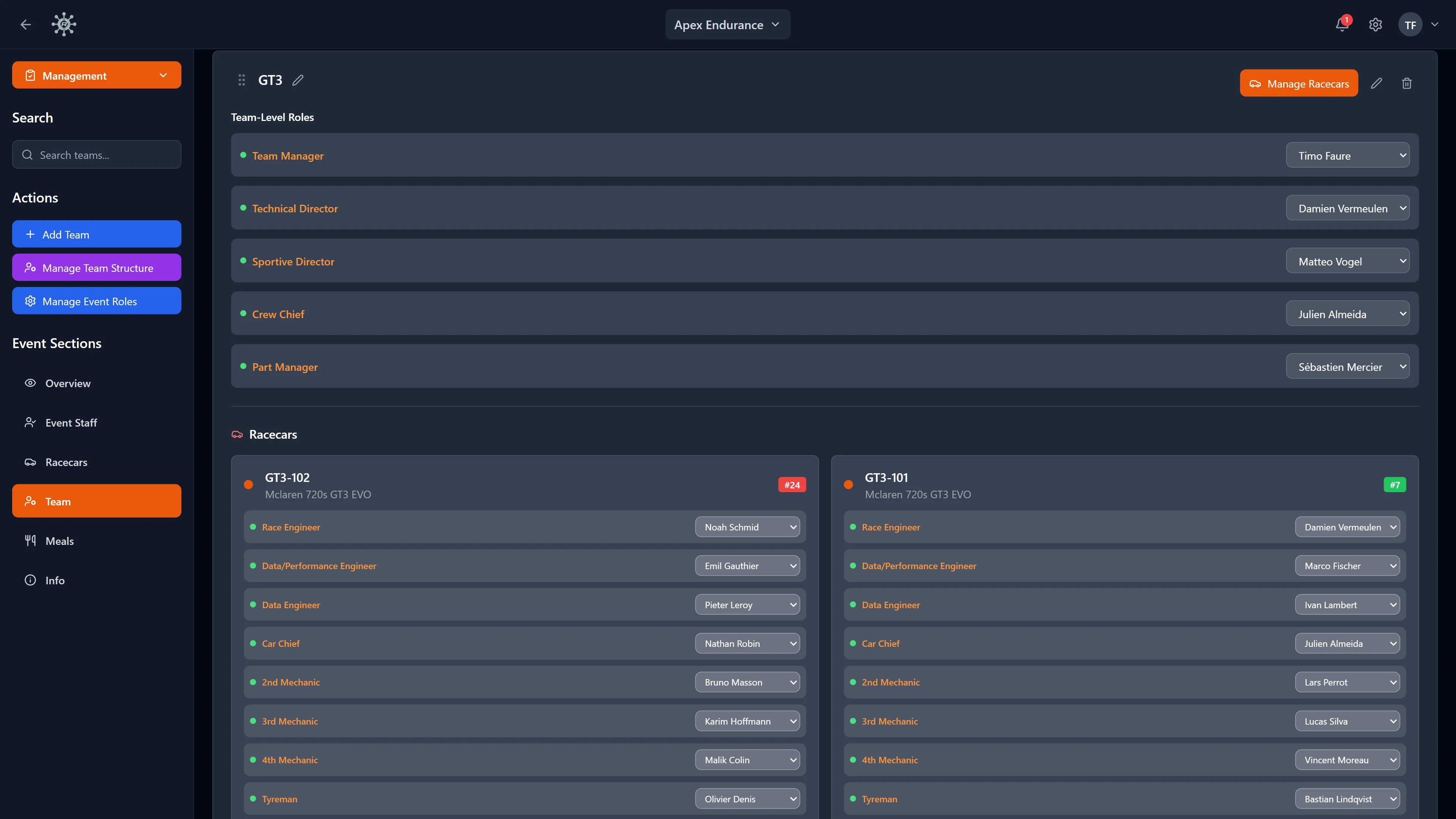Click the GT3-101 car title
Viewport: 1456px width, 819px height.
point(886,478)
